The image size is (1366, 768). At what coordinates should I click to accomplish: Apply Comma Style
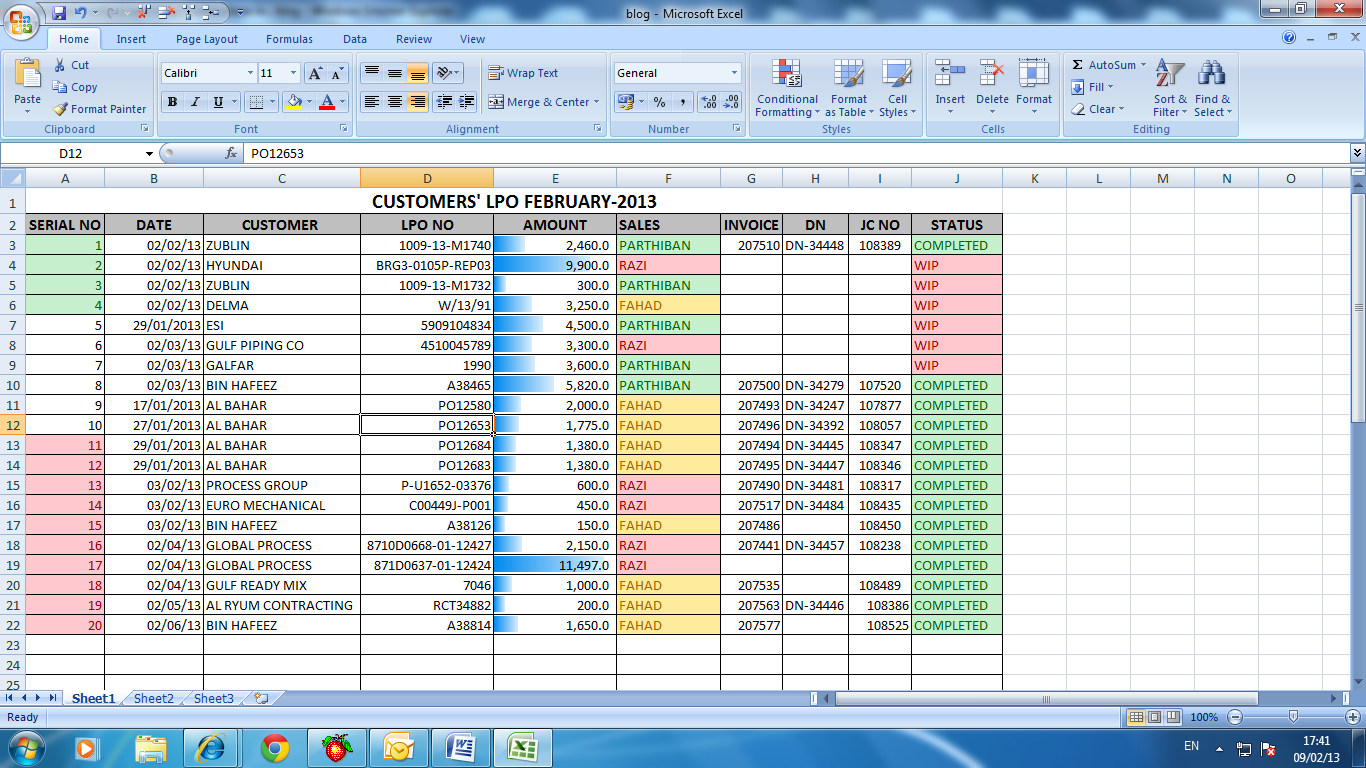682,102
